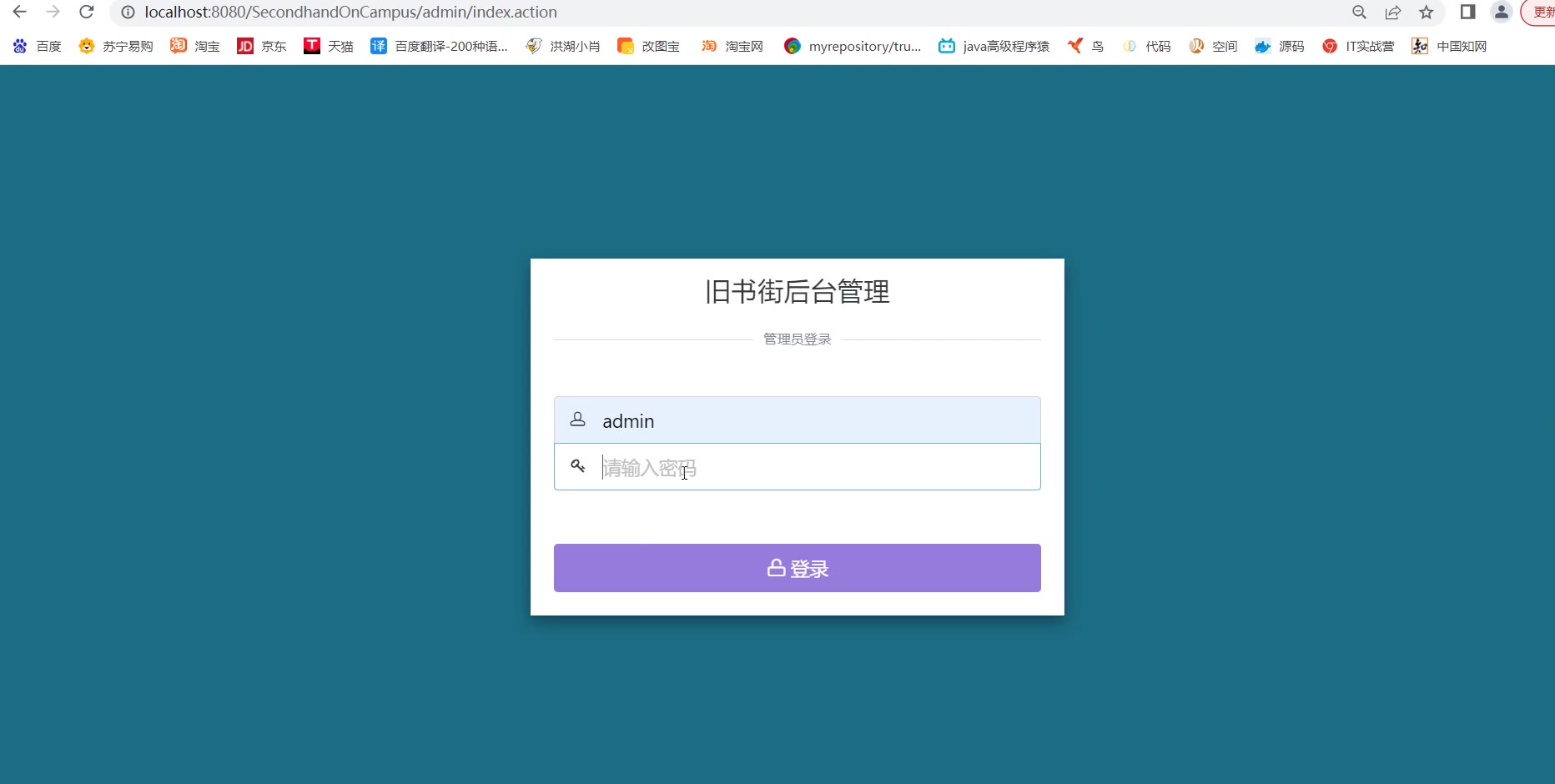The width and height of the screenshot is (1555, 784).
Task: Open the IT实战营 bookmark
Action: click(1359, 46)
